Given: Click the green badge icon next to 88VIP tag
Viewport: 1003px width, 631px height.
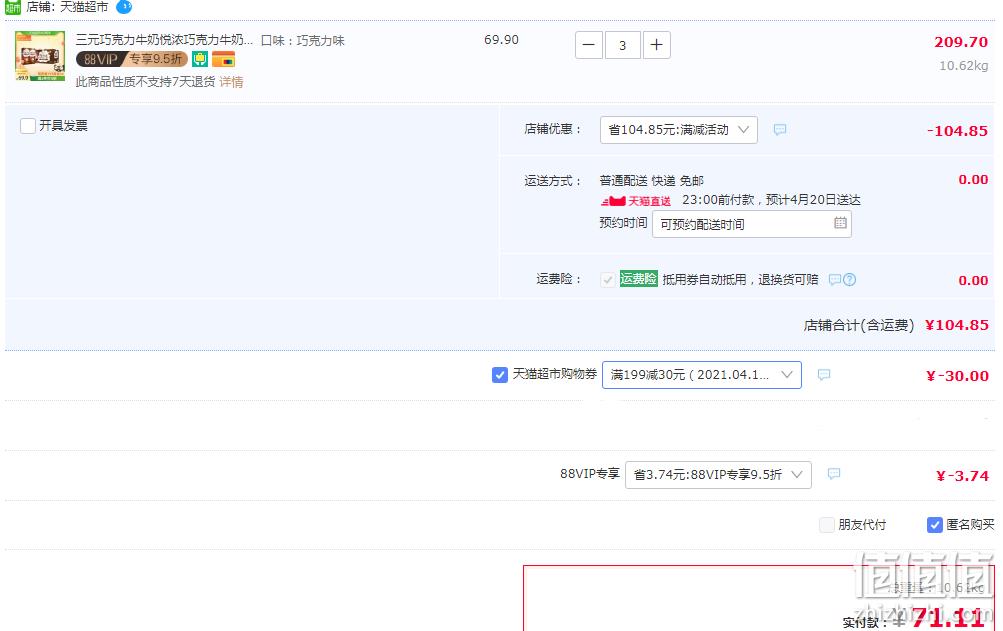Looking at the screenshot, I should point(200,60).
